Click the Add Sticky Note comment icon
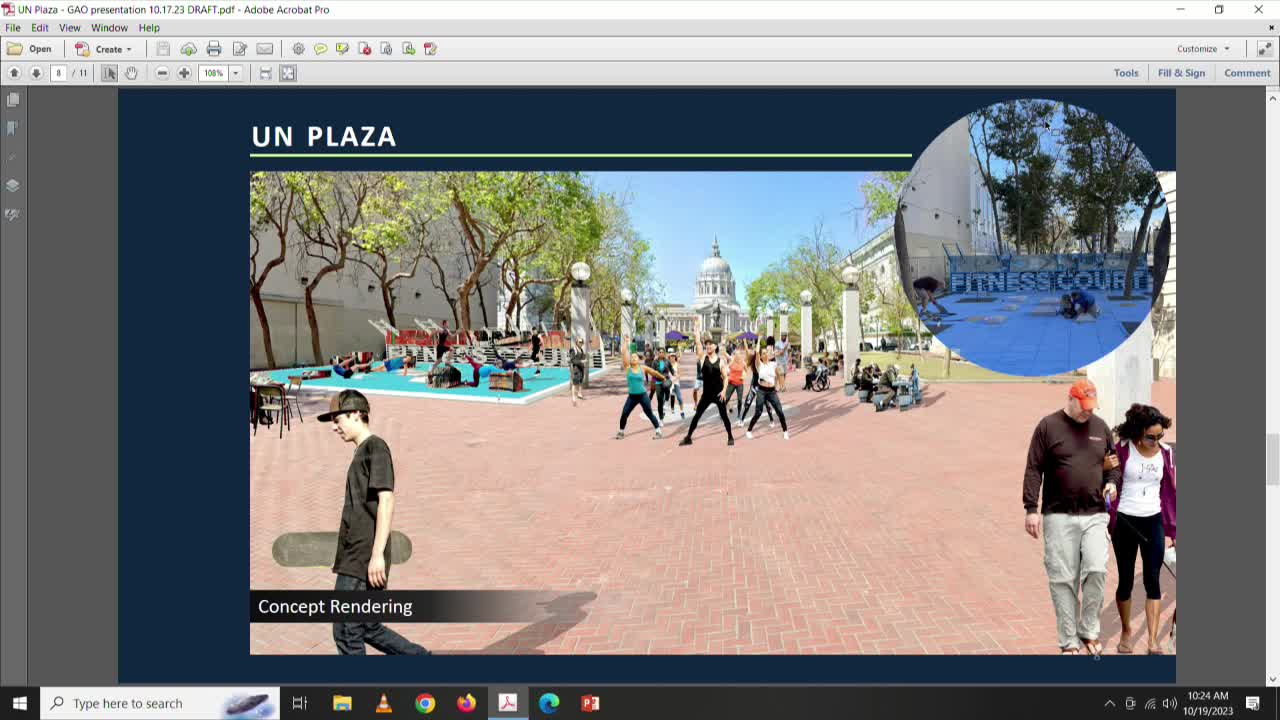Viewport: 1280px width, 720px height. [x=320, y=48]
